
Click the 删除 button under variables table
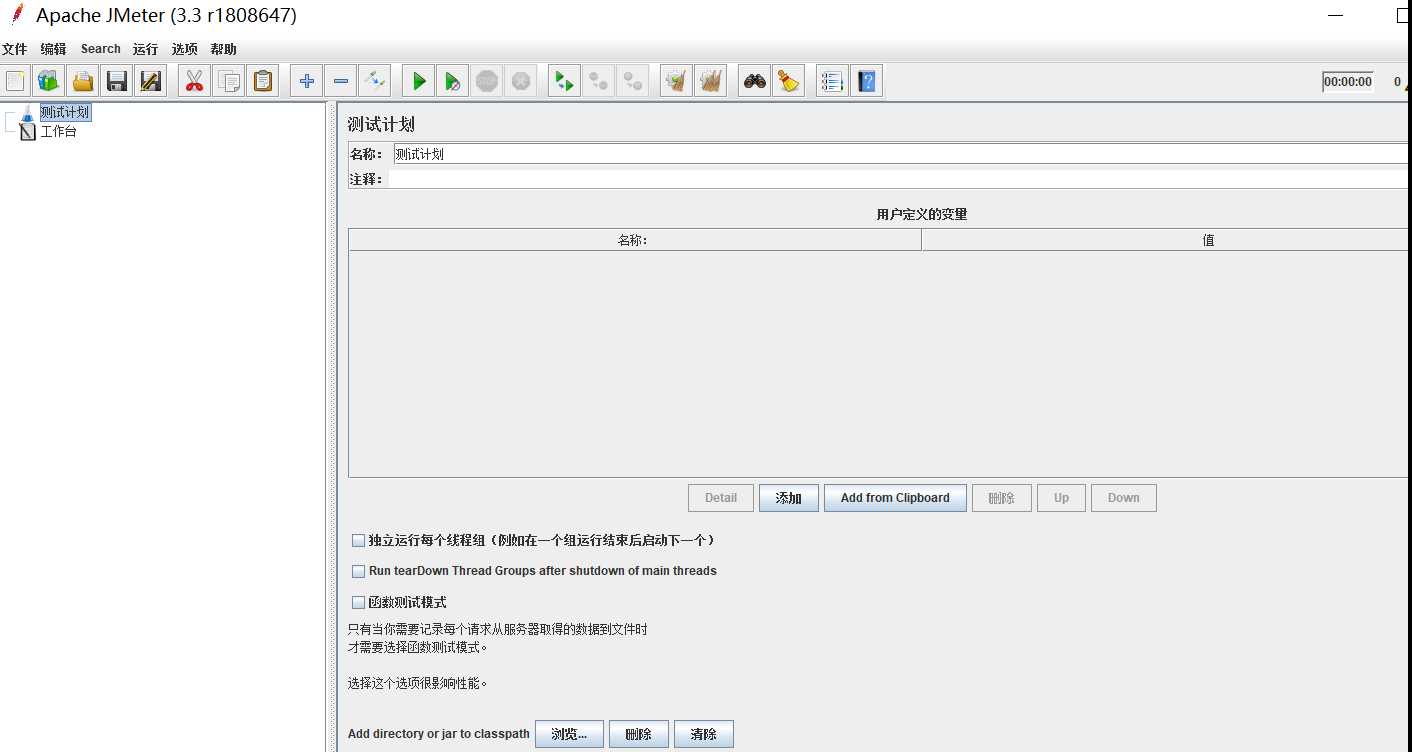pyautogui.click(x=1002, y=498)
